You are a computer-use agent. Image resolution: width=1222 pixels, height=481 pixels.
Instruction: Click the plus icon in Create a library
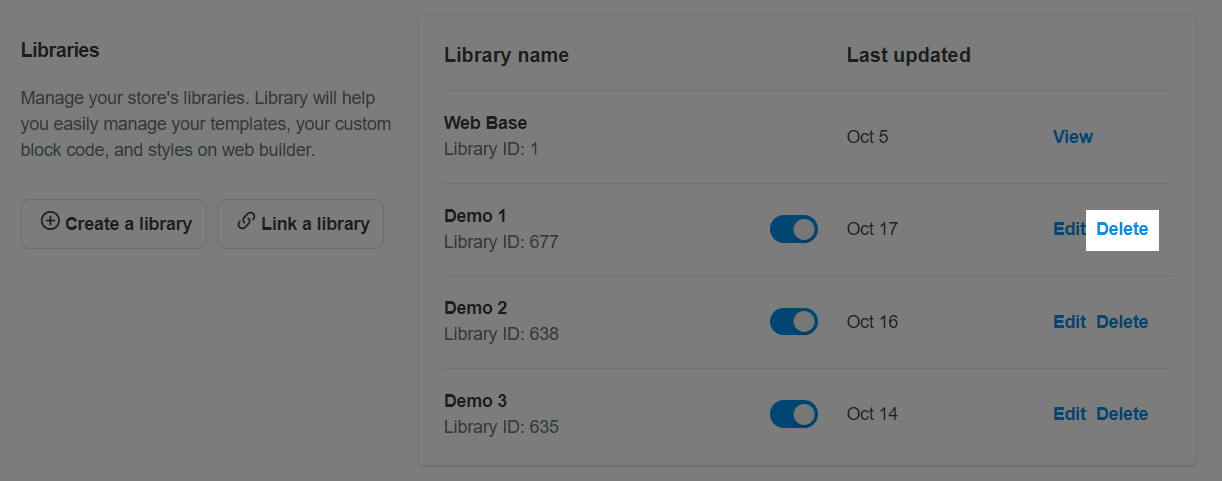[x=50, y=222]
